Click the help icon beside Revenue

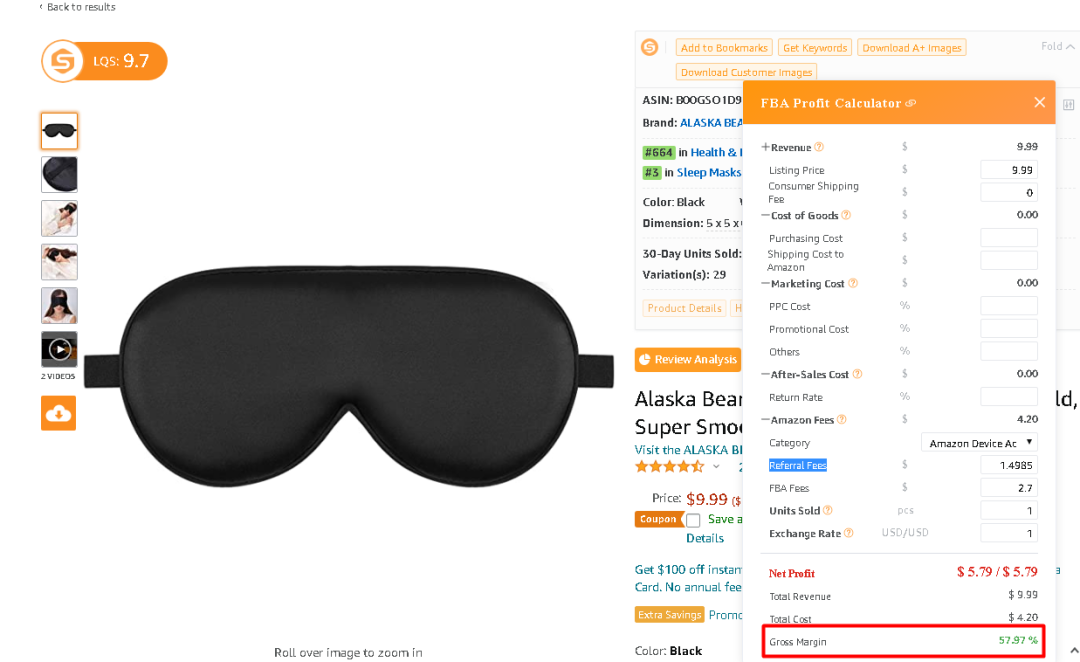point(819,147)
